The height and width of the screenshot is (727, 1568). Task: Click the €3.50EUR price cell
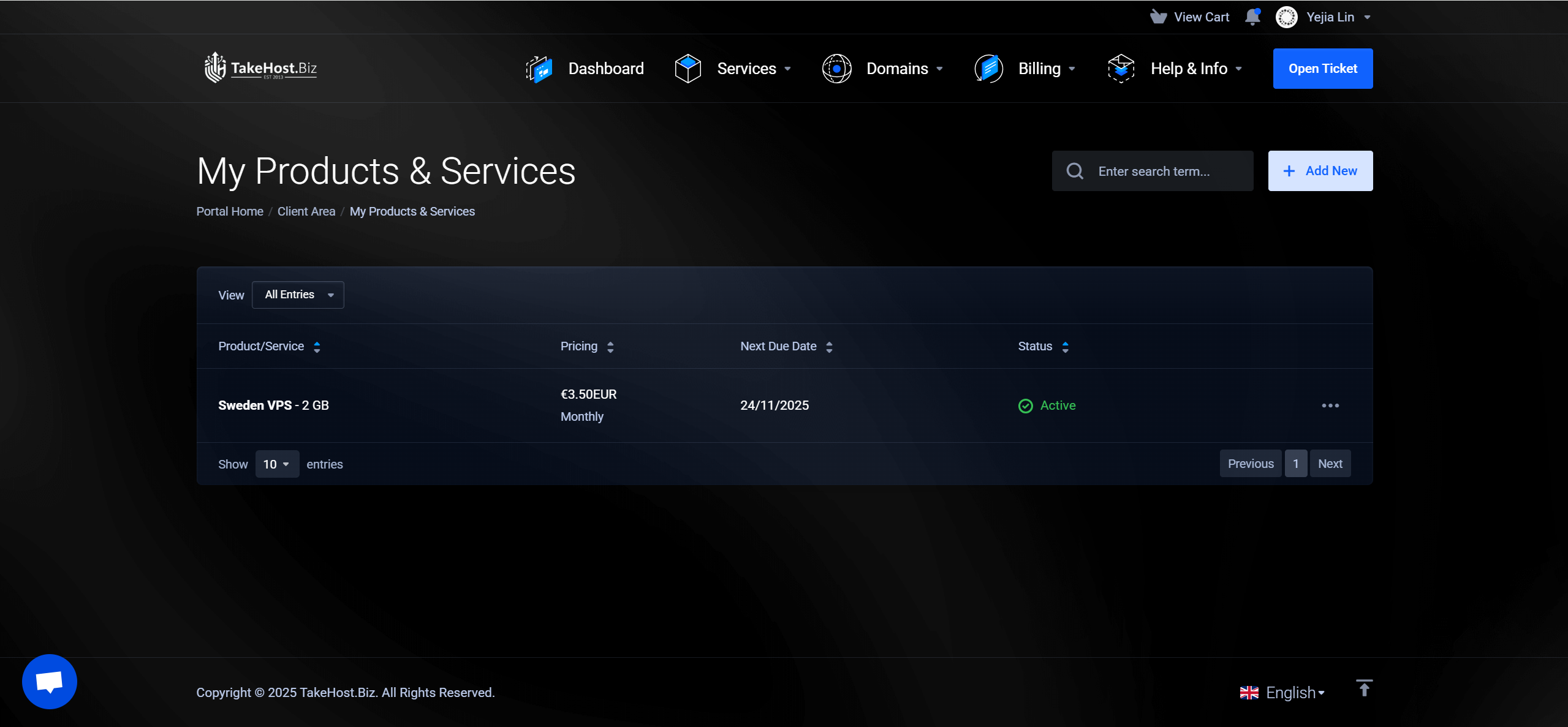[x=588, y=394]
